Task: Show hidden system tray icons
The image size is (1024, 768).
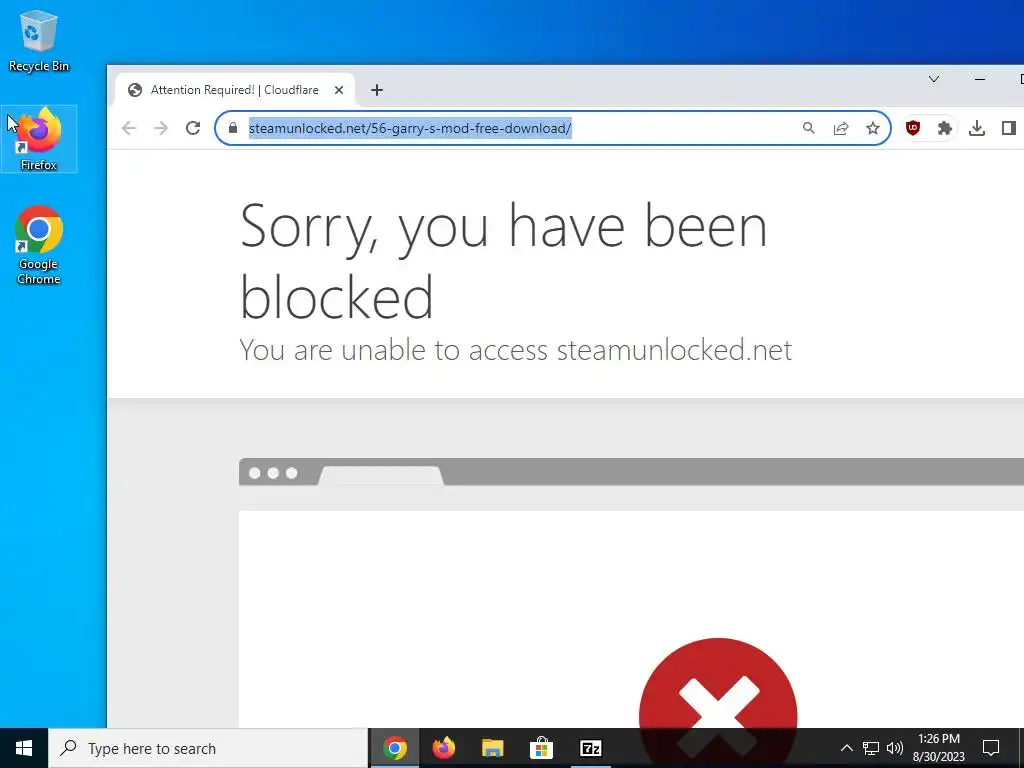Action: pos(846,748)
